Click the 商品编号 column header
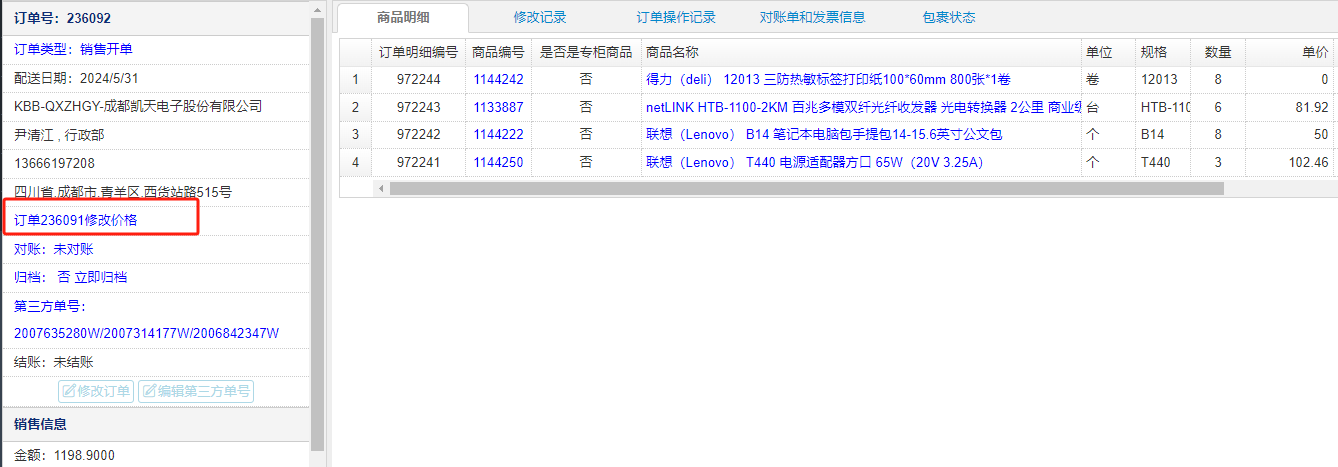Image resolution: width=1338 pixels, height=467 pixels. tap(498, 52)
